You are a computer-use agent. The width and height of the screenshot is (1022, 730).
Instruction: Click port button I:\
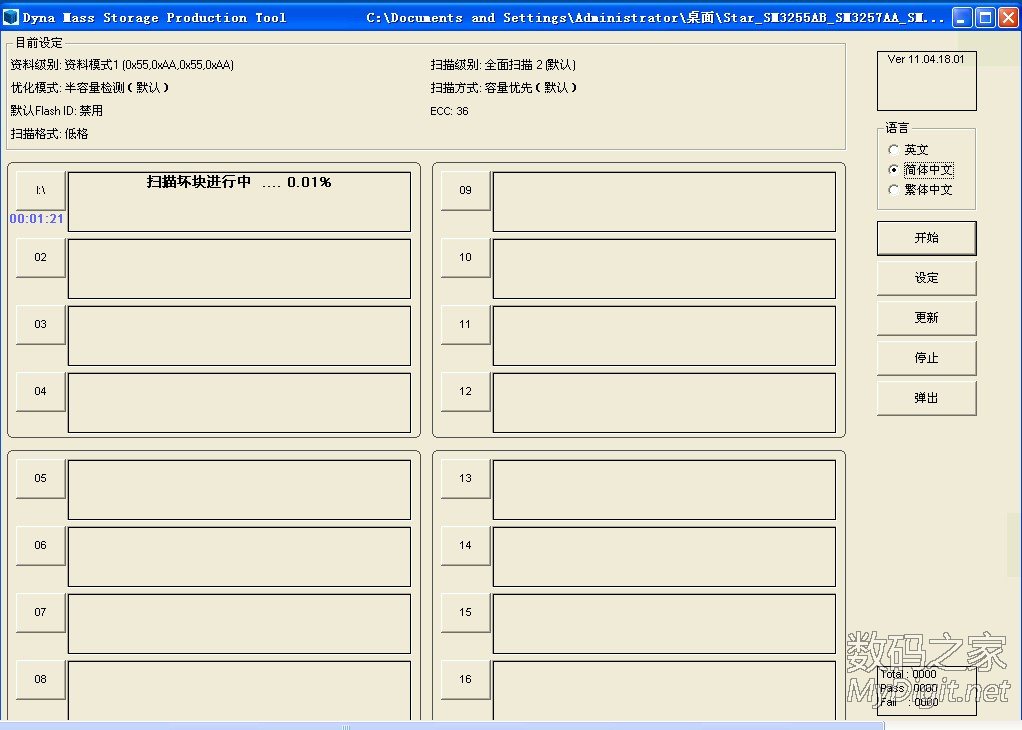coord(40,190)
